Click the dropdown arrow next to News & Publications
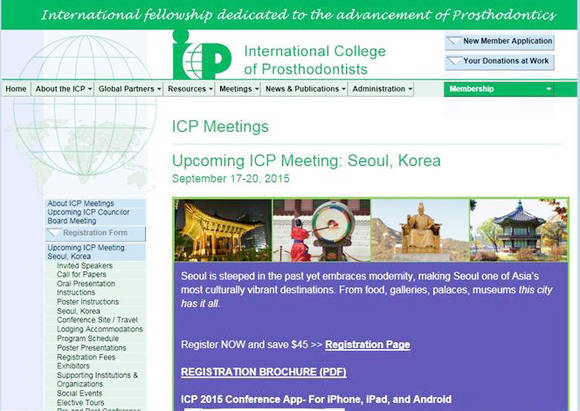Screen dimensions: 580x411 pos(344,90)
